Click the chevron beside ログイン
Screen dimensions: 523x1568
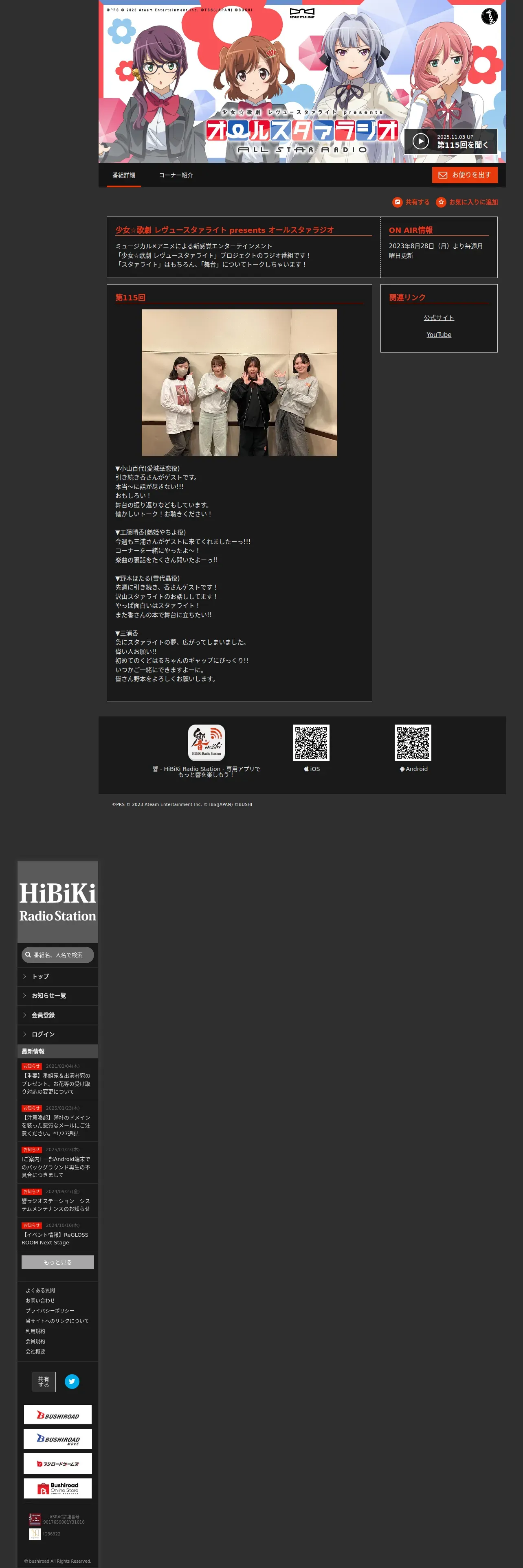[x=24, y=1034]
